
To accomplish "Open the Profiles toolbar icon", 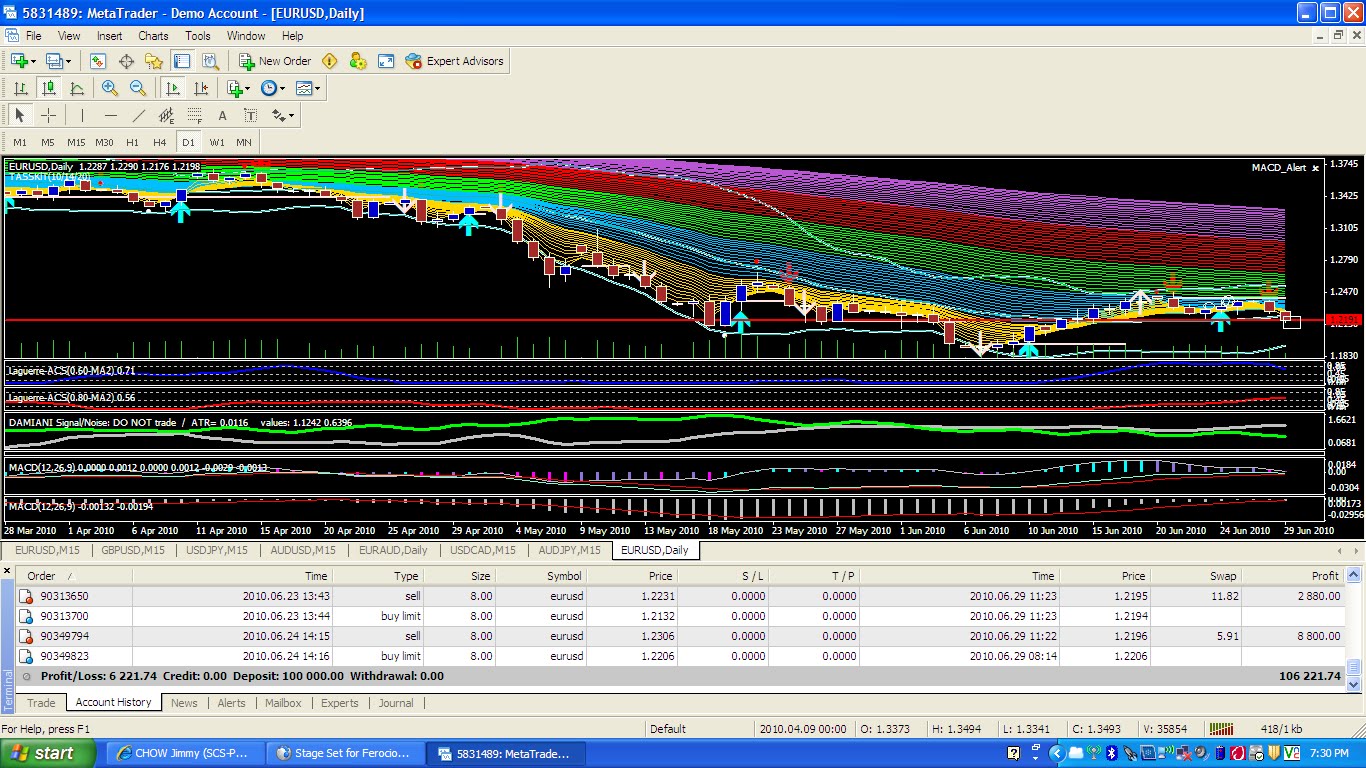I will pos(54,61).
